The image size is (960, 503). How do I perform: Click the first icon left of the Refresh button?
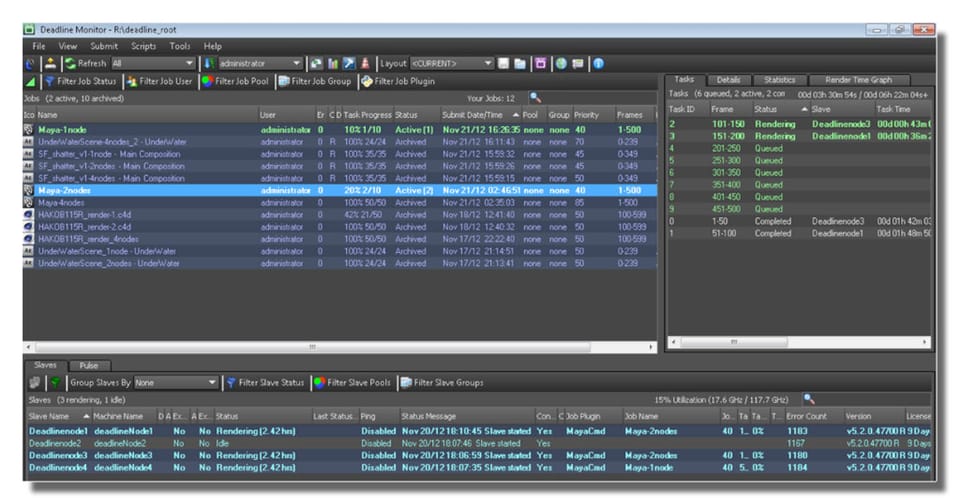pos(29,64)
